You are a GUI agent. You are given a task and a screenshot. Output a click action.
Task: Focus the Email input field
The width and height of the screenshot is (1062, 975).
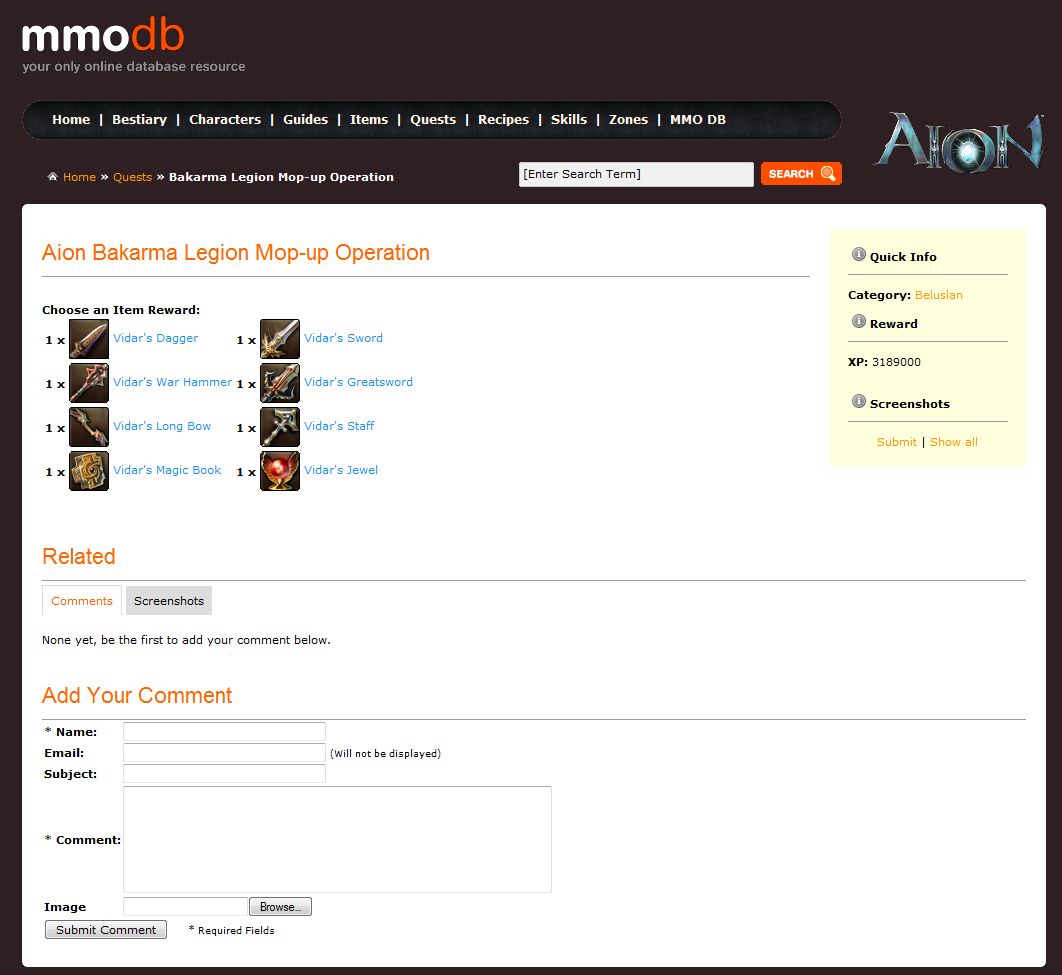point(224,753)
